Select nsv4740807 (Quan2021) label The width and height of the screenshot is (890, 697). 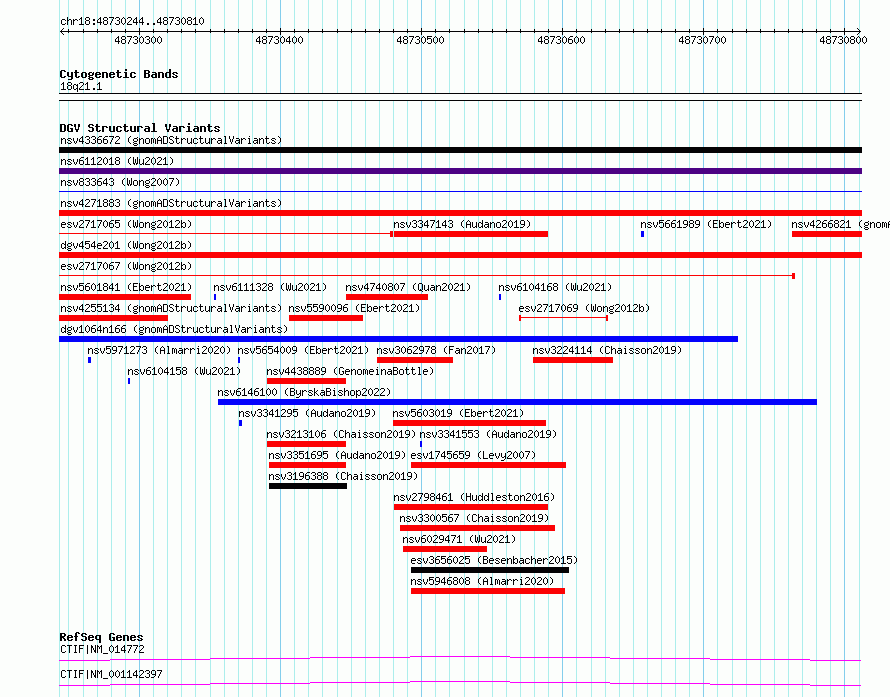pos(408,287)
